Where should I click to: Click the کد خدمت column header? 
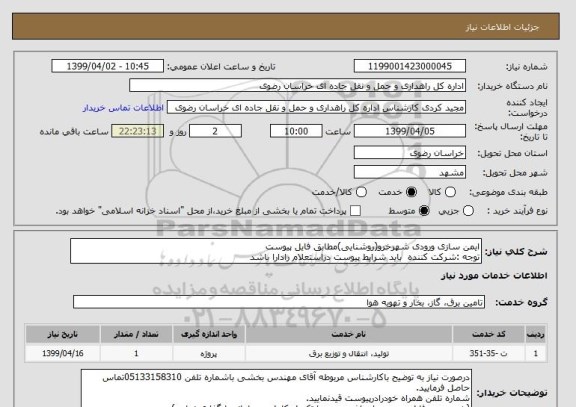point(489,334)
